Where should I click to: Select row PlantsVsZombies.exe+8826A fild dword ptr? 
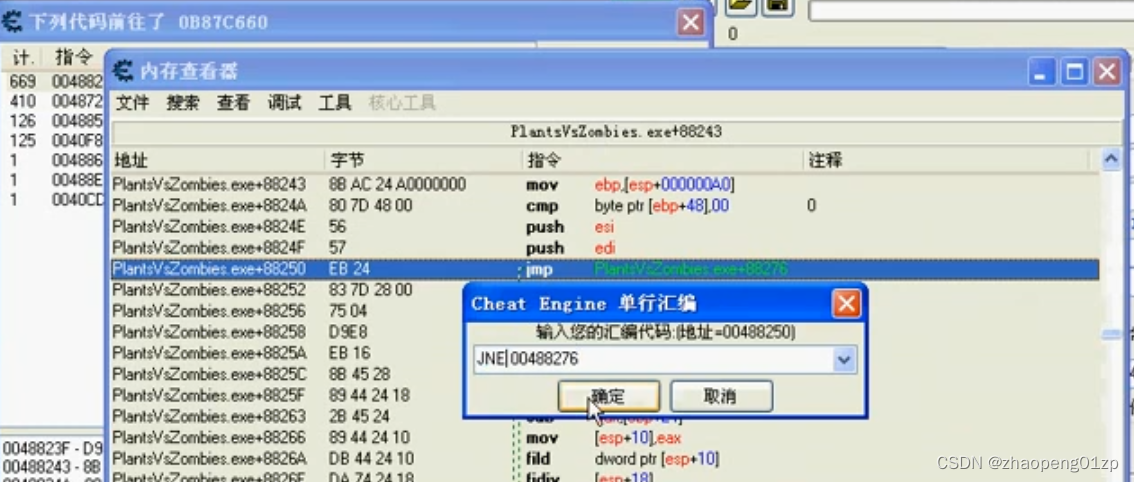click(x=605, y=459)
